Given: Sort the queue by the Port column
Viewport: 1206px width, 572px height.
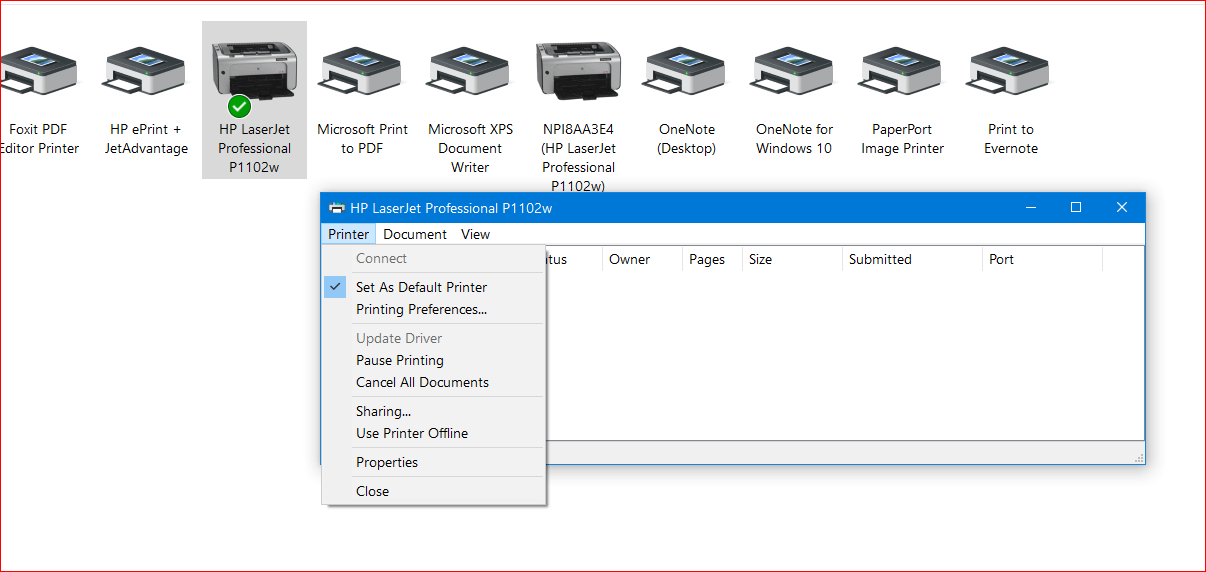Looking at the screenshot, I should click(1042, 259).
